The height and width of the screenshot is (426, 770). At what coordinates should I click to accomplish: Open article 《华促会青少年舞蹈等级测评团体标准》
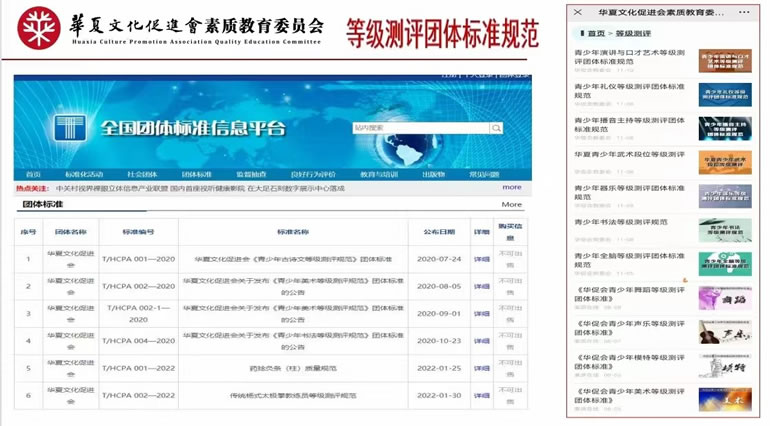coord(629,294)
